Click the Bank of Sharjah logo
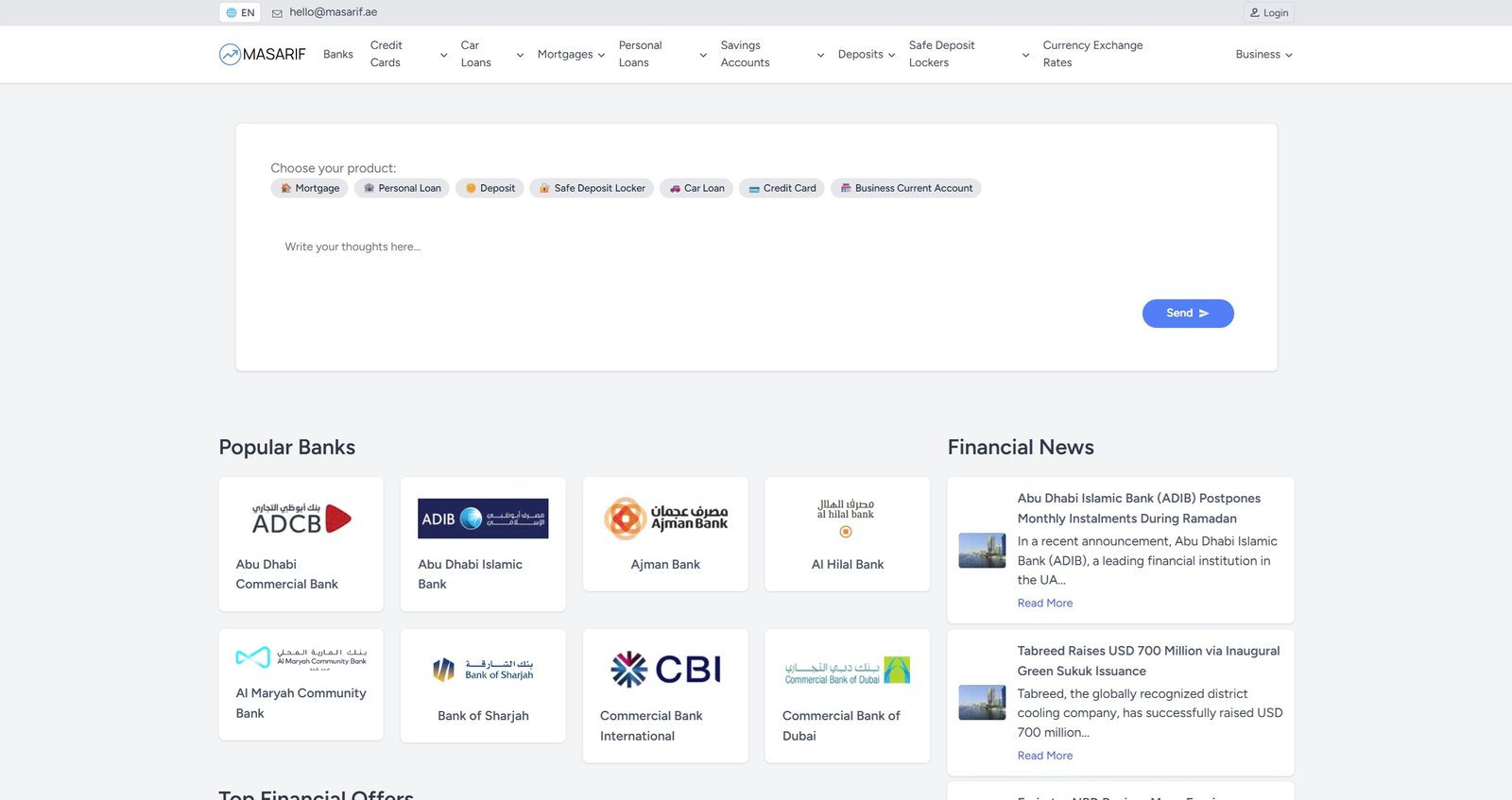 click(x=483, y=670)
